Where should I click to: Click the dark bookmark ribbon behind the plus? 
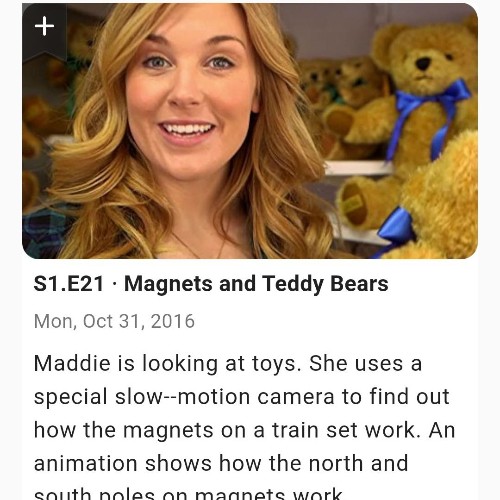point(44,32)
